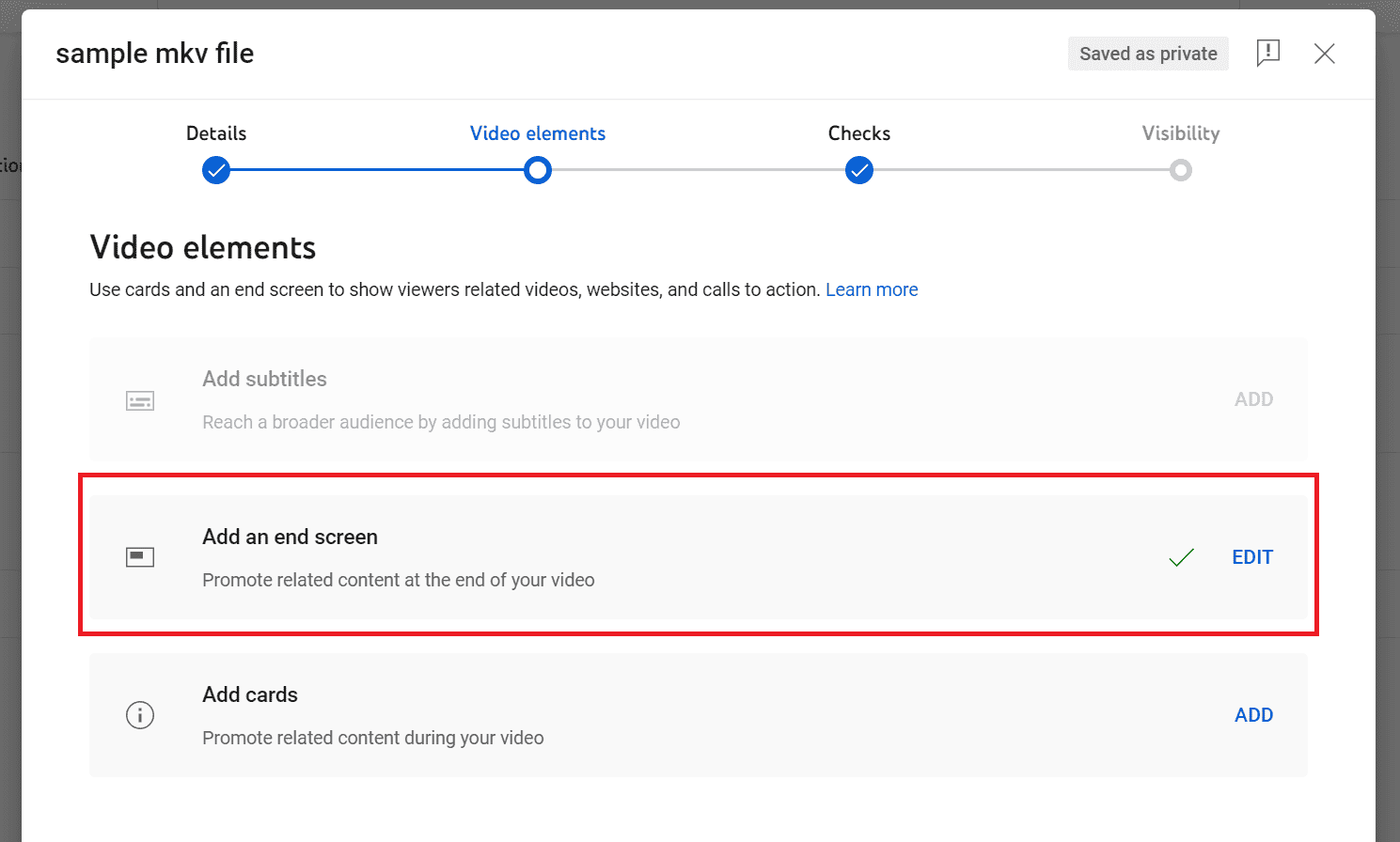Screen dimensions: 1400x842
Task: Click the grayed ADD for subtitles
Action: coord(1253,398)
